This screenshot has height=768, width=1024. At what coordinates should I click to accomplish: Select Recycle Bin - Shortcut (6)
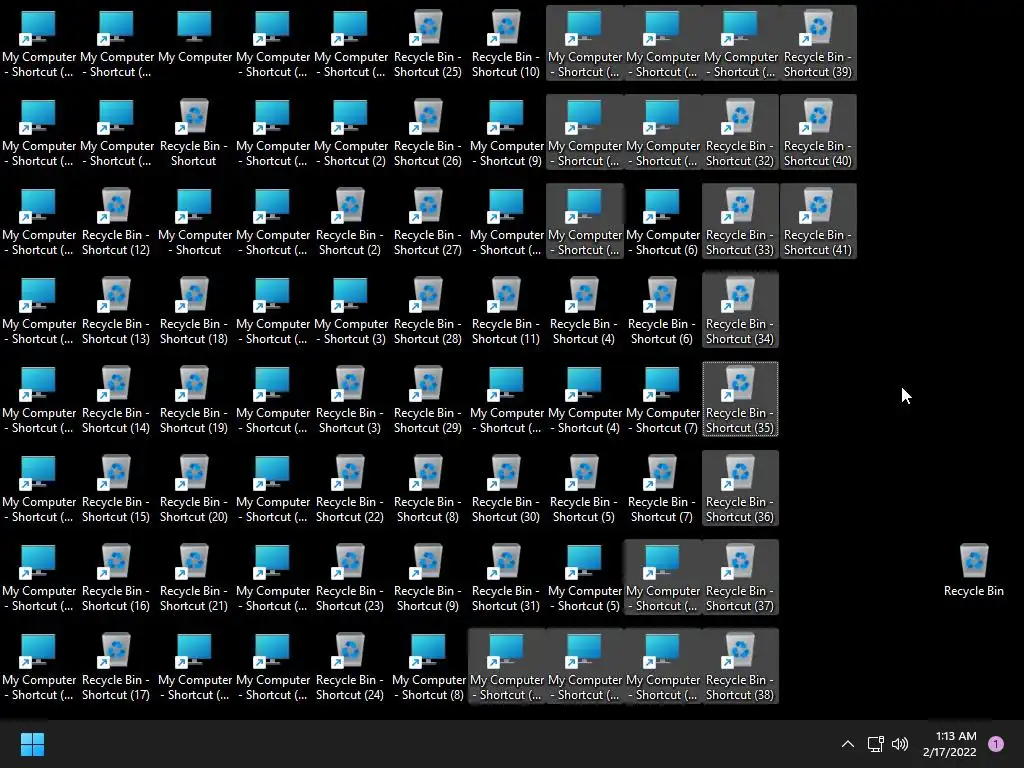pos(662,311)
